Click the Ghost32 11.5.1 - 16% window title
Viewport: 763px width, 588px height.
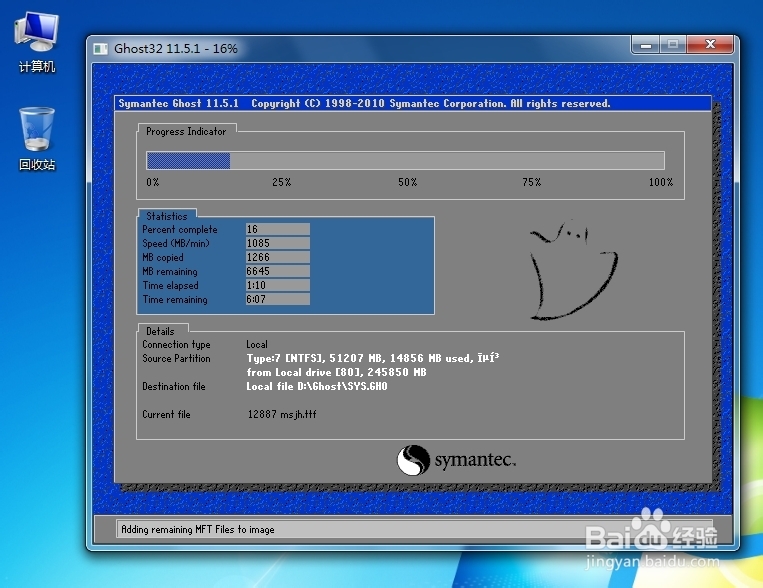[x=176, y=49]
